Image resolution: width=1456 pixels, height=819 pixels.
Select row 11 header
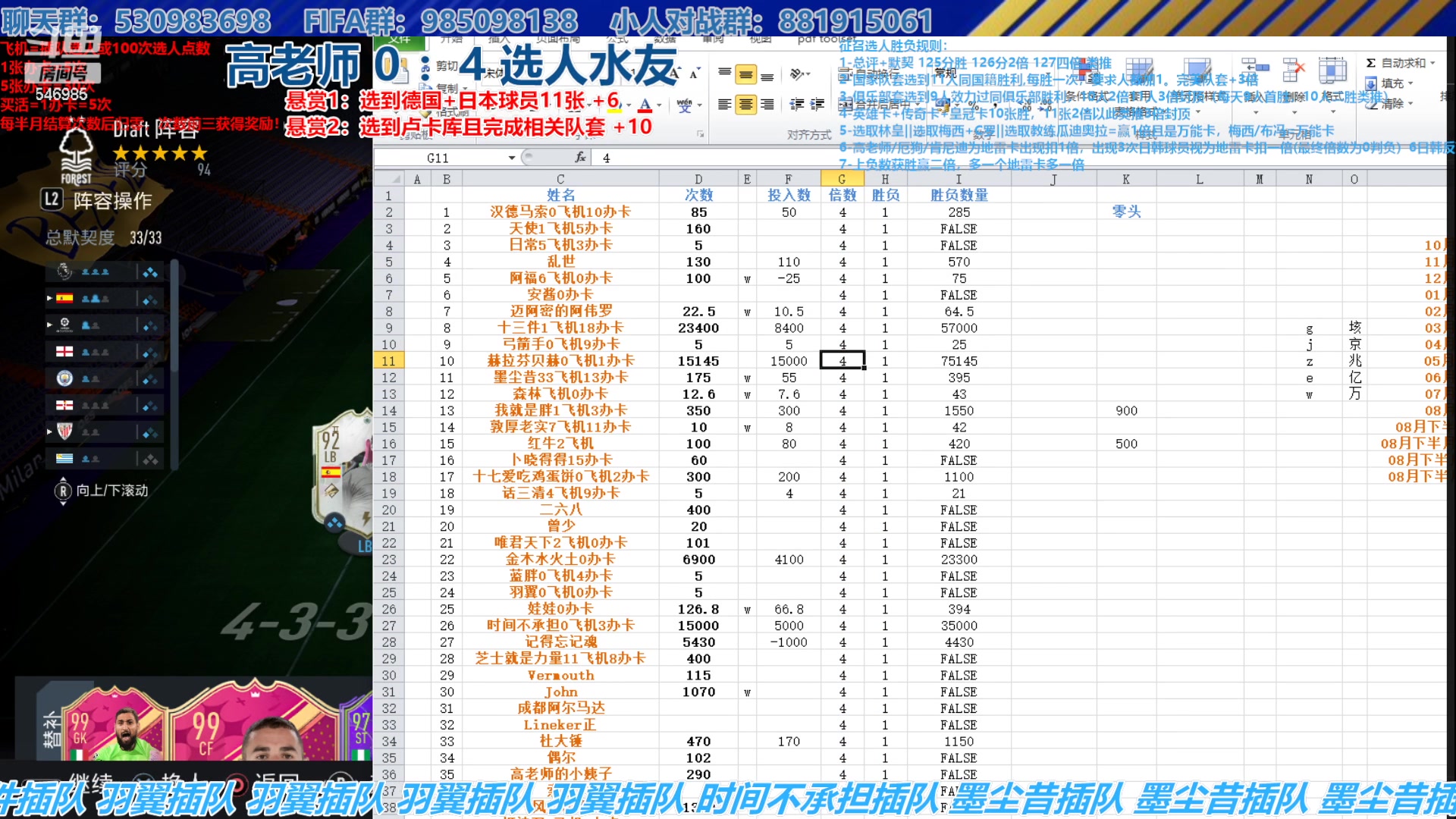(388, 361)
